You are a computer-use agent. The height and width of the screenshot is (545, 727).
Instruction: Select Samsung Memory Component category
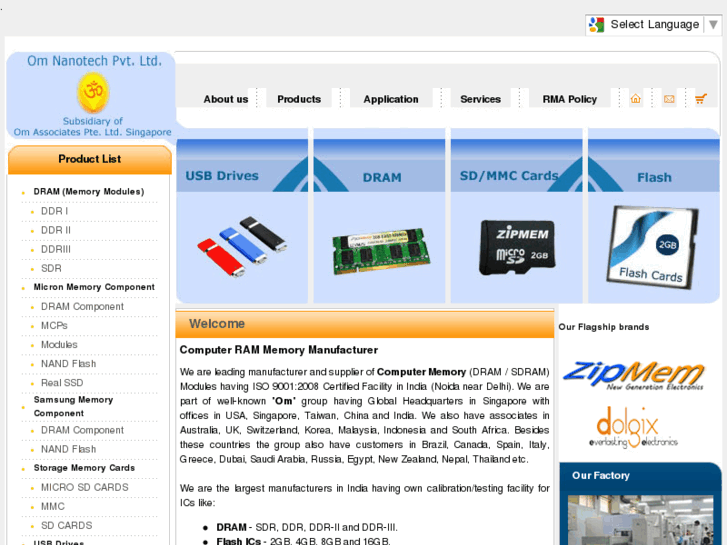coord(73,406)
